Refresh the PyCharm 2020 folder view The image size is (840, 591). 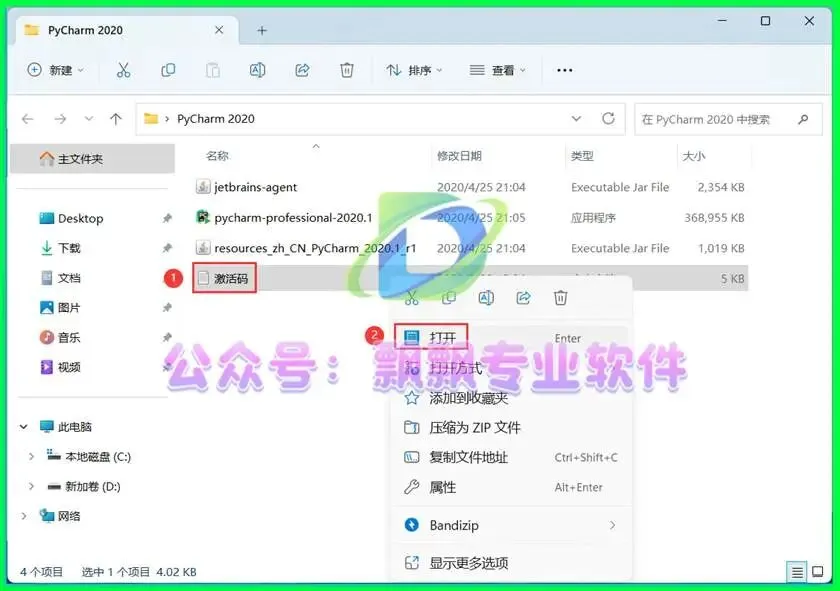[x=608, y=118]
